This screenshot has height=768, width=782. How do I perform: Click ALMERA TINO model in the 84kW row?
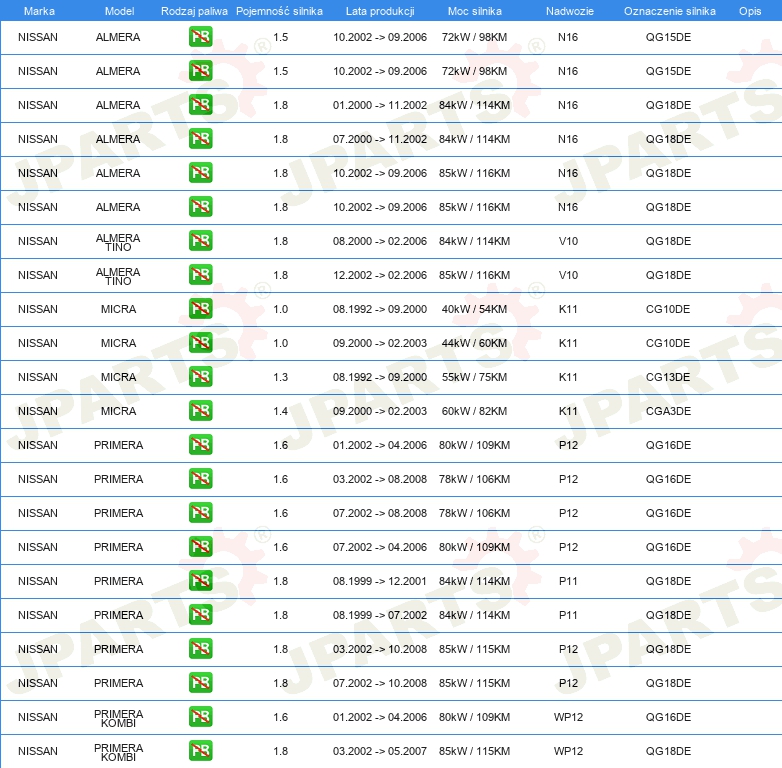(x=118, y=242)
